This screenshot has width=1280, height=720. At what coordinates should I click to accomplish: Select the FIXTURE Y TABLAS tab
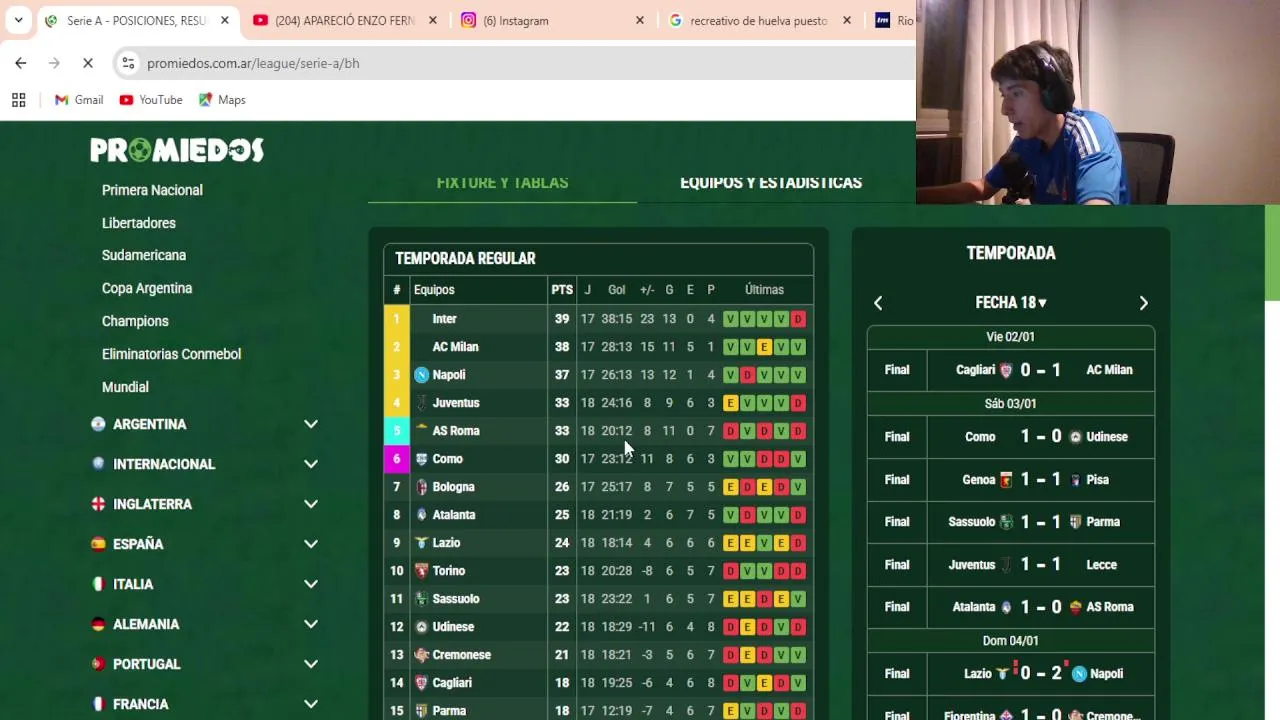[502, 183]
